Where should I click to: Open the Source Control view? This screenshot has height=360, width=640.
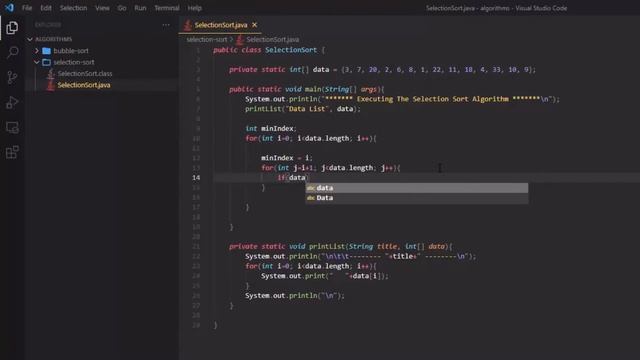coord(12,78)
